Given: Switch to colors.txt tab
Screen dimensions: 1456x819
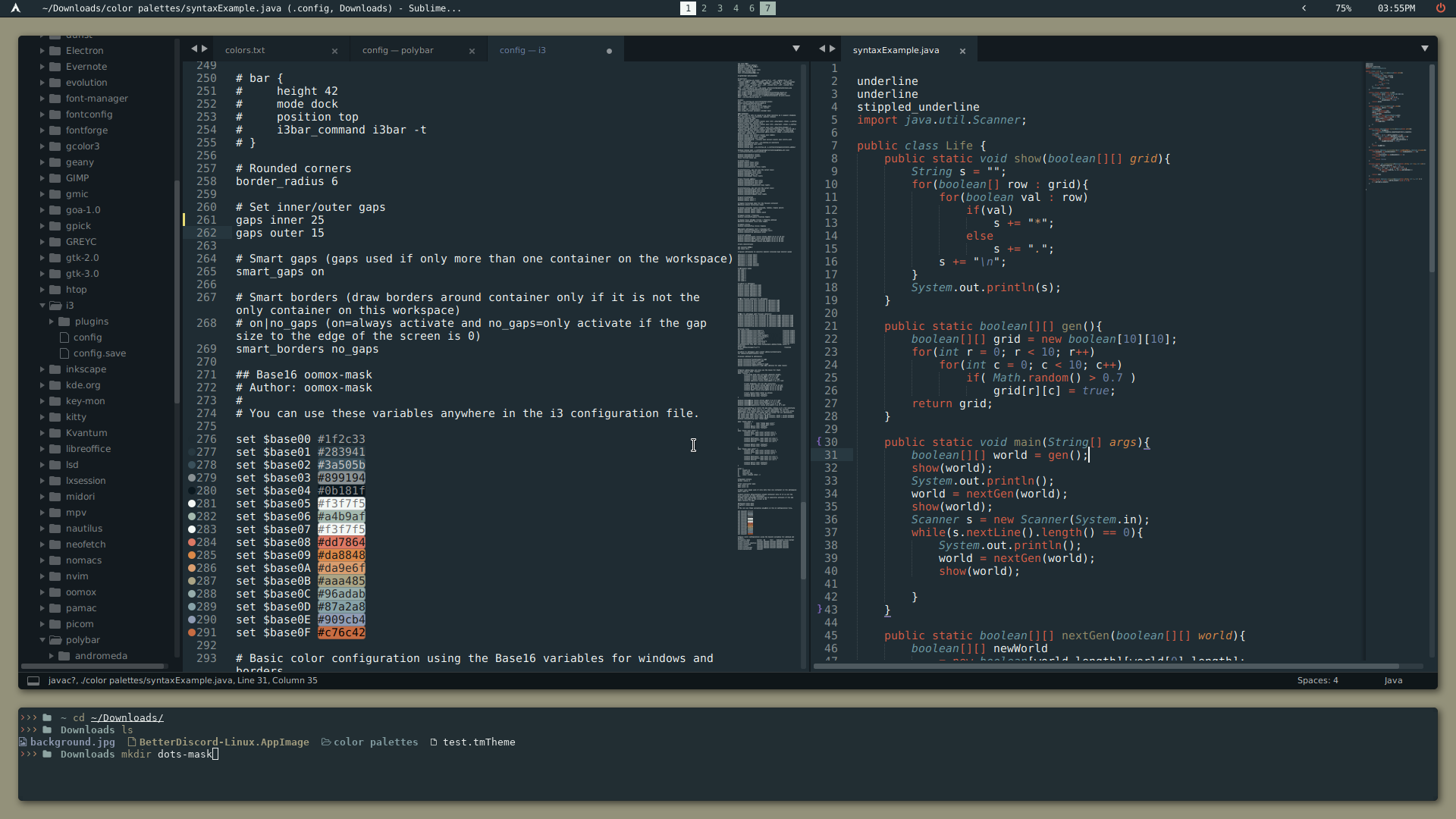Looking at the screenshot, I should tap(245, 50).
